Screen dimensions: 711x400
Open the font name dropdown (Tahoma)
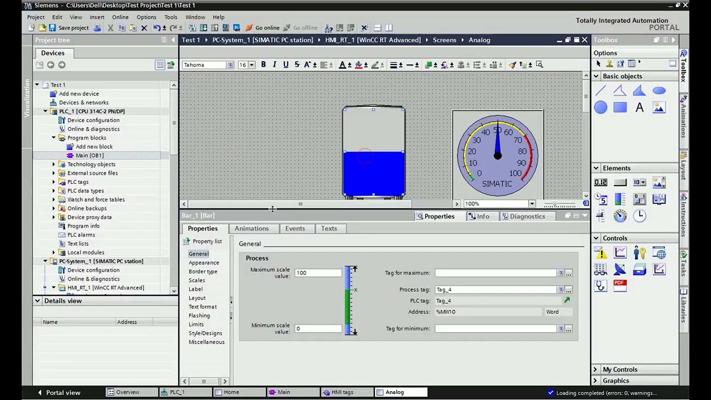coord(230,65)
